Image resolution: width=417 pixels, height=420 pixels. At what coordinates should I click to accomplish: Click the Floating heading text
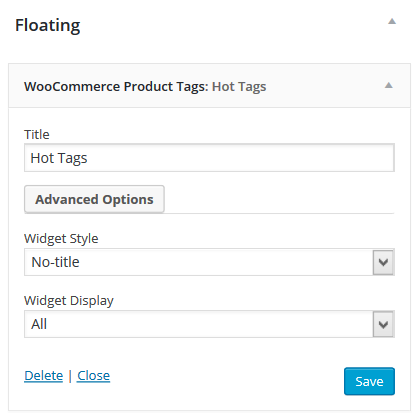point(48,25)
